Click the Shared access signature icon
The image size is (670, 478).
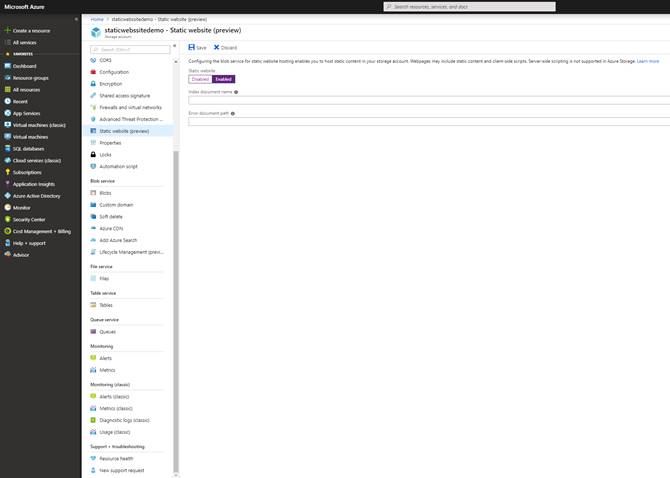click(x=93, y=95)
